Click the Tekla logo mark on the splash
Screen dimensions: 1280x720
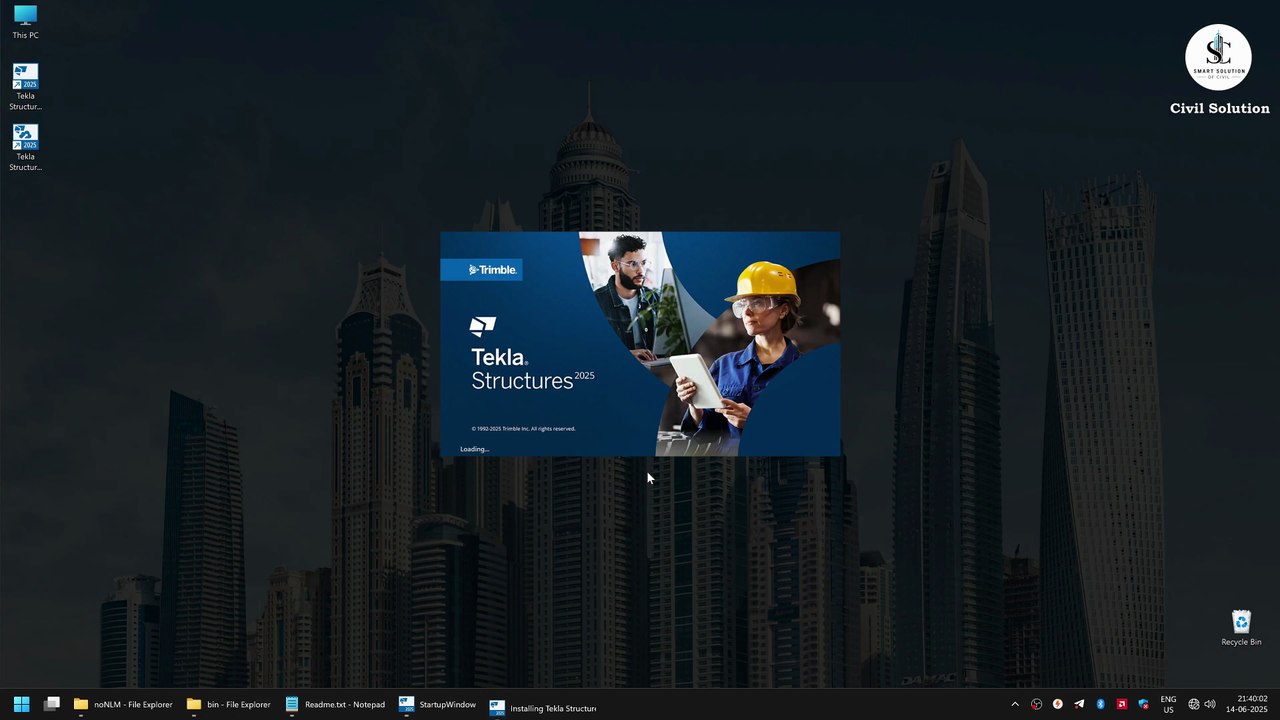(x=483, y=326)
